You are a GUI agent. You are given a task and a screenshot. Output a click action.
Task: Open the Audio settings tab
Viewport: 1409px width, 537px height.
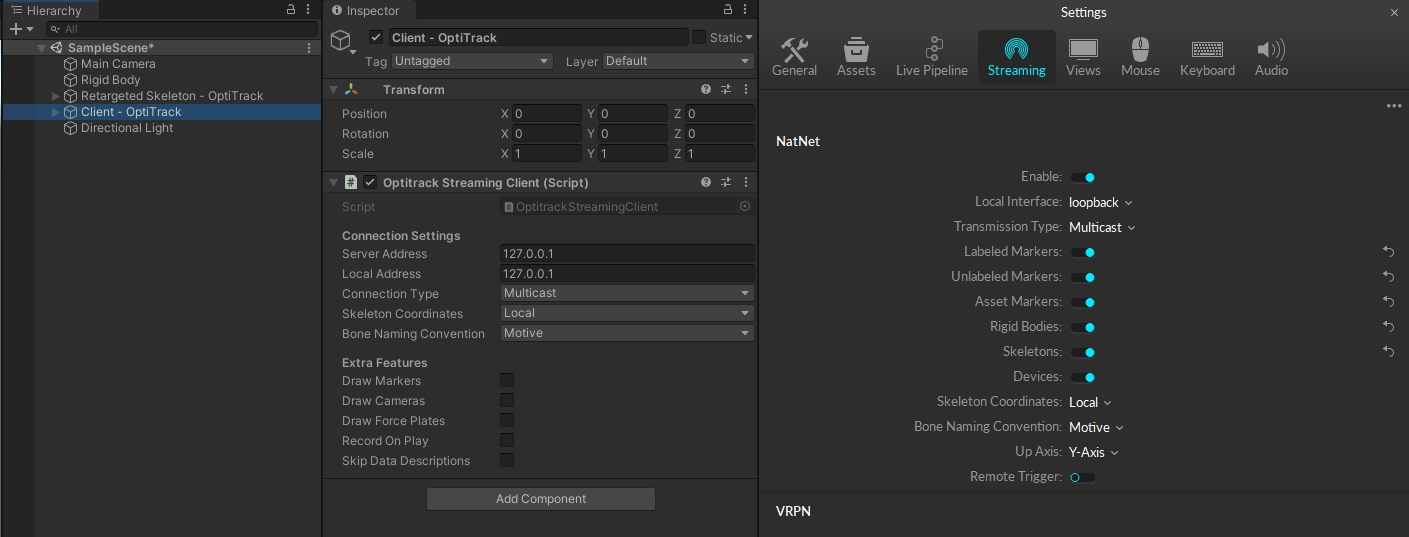tap(1271, 57)
